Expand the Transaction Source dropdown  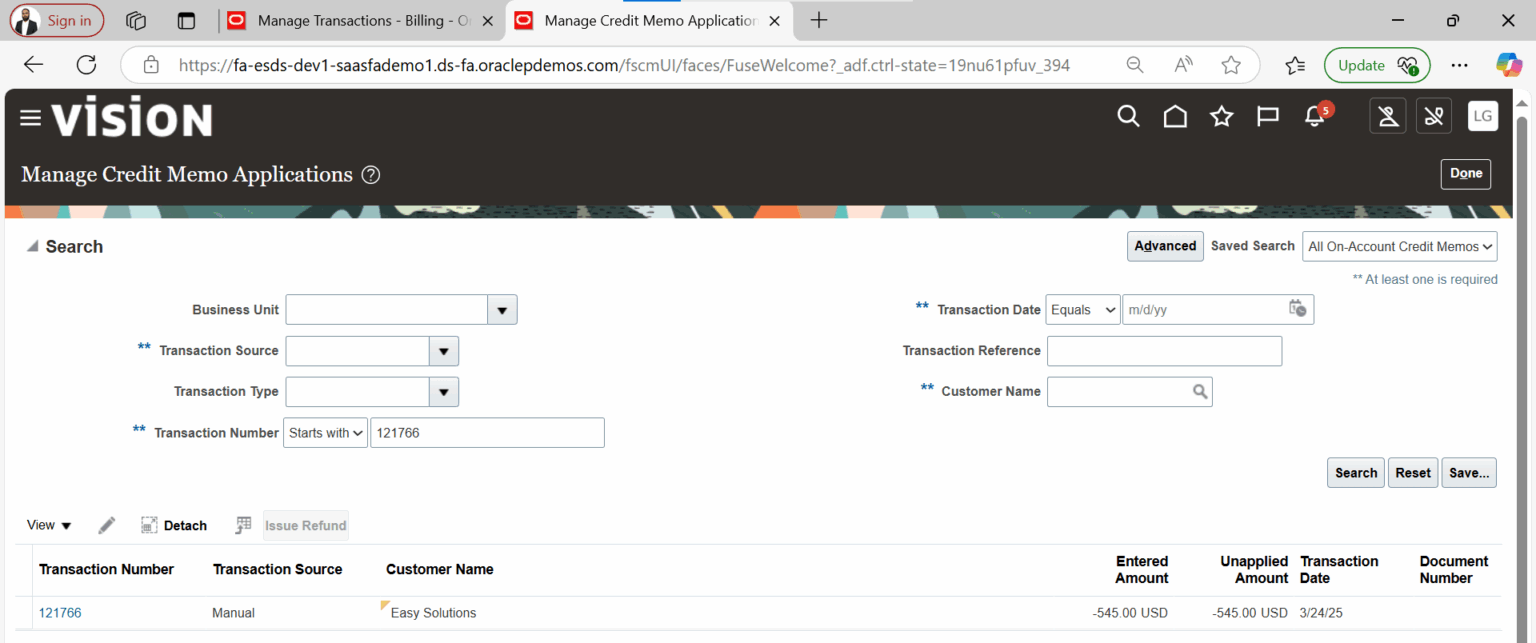(443, 350)
